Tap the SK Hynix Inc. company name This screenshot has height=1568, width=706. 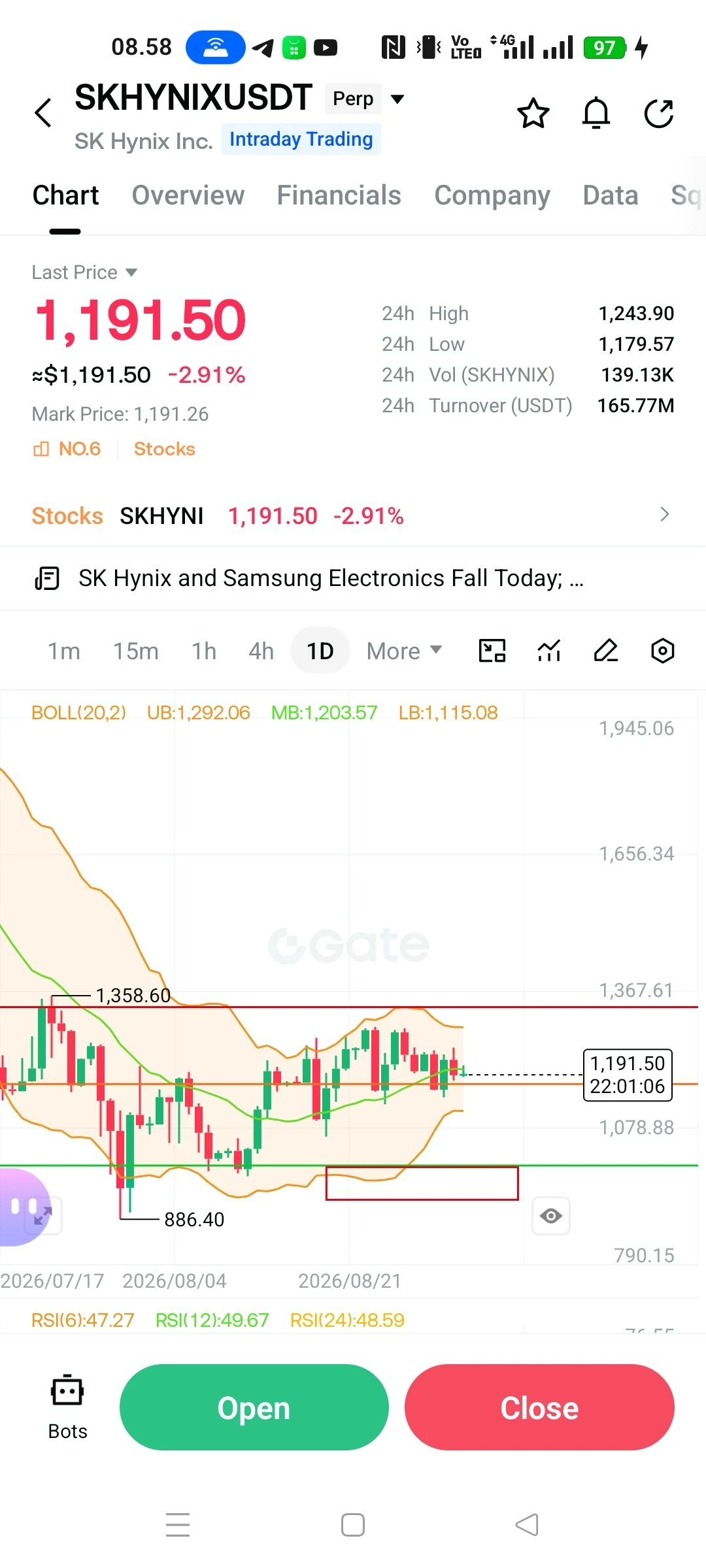tap(144, 141)
